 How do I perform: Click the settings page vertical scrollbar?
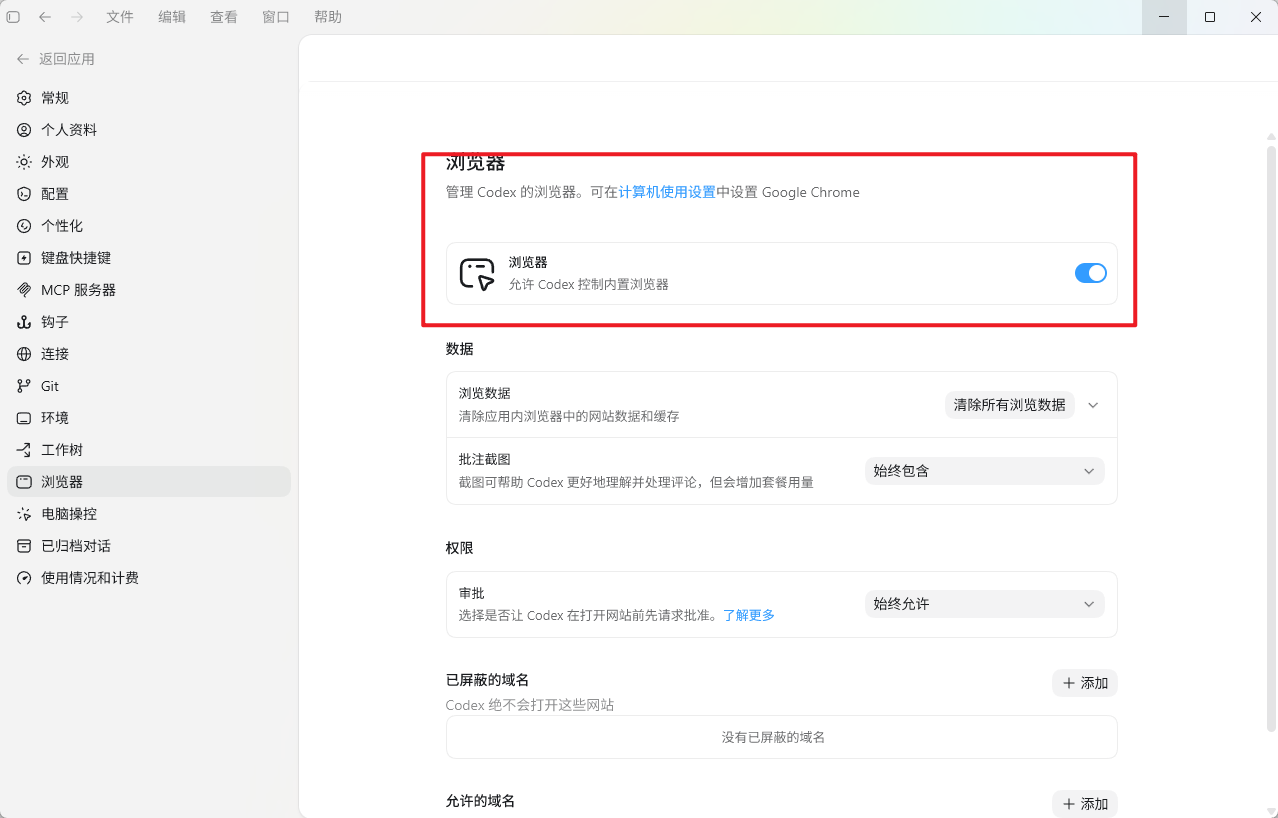[1271, 438]
